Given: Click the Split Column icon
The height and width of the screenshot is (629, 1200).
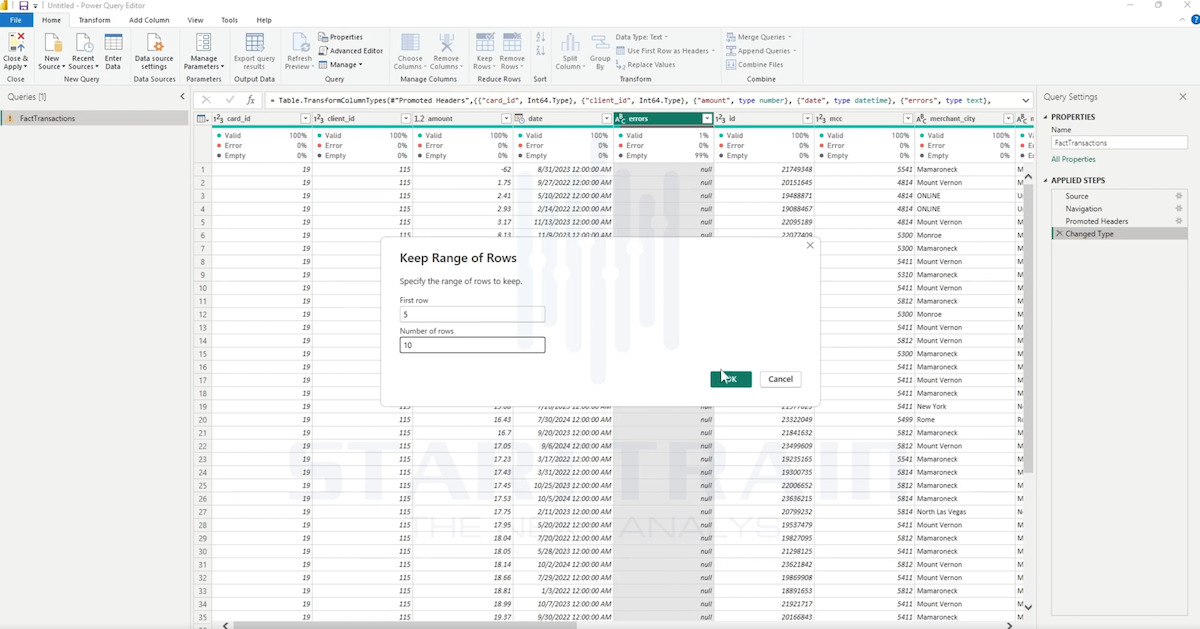Looking at the screenshot, I should pos(570,43).
